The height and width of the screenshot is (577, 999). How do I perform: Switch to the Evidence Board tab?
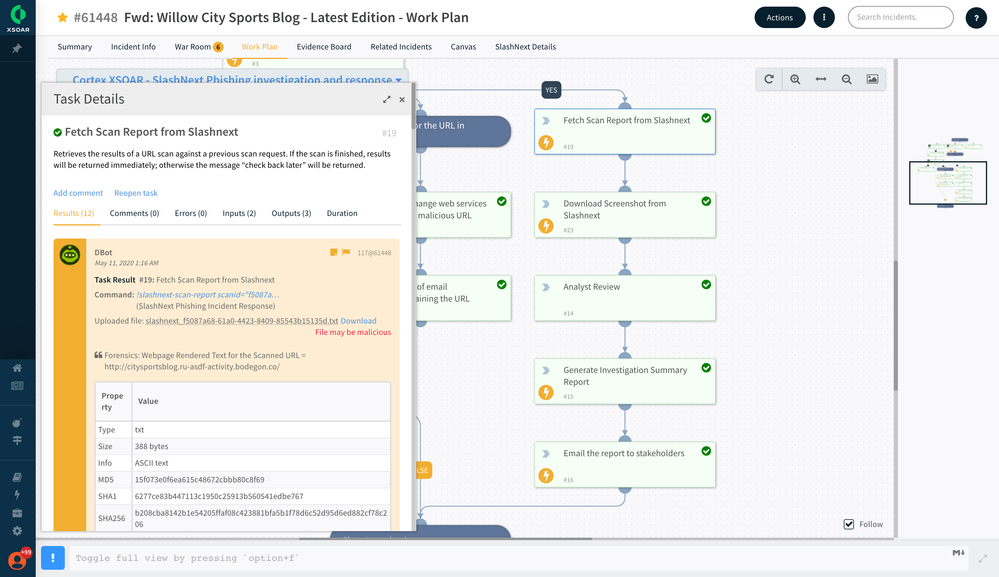tap(326, 47)
